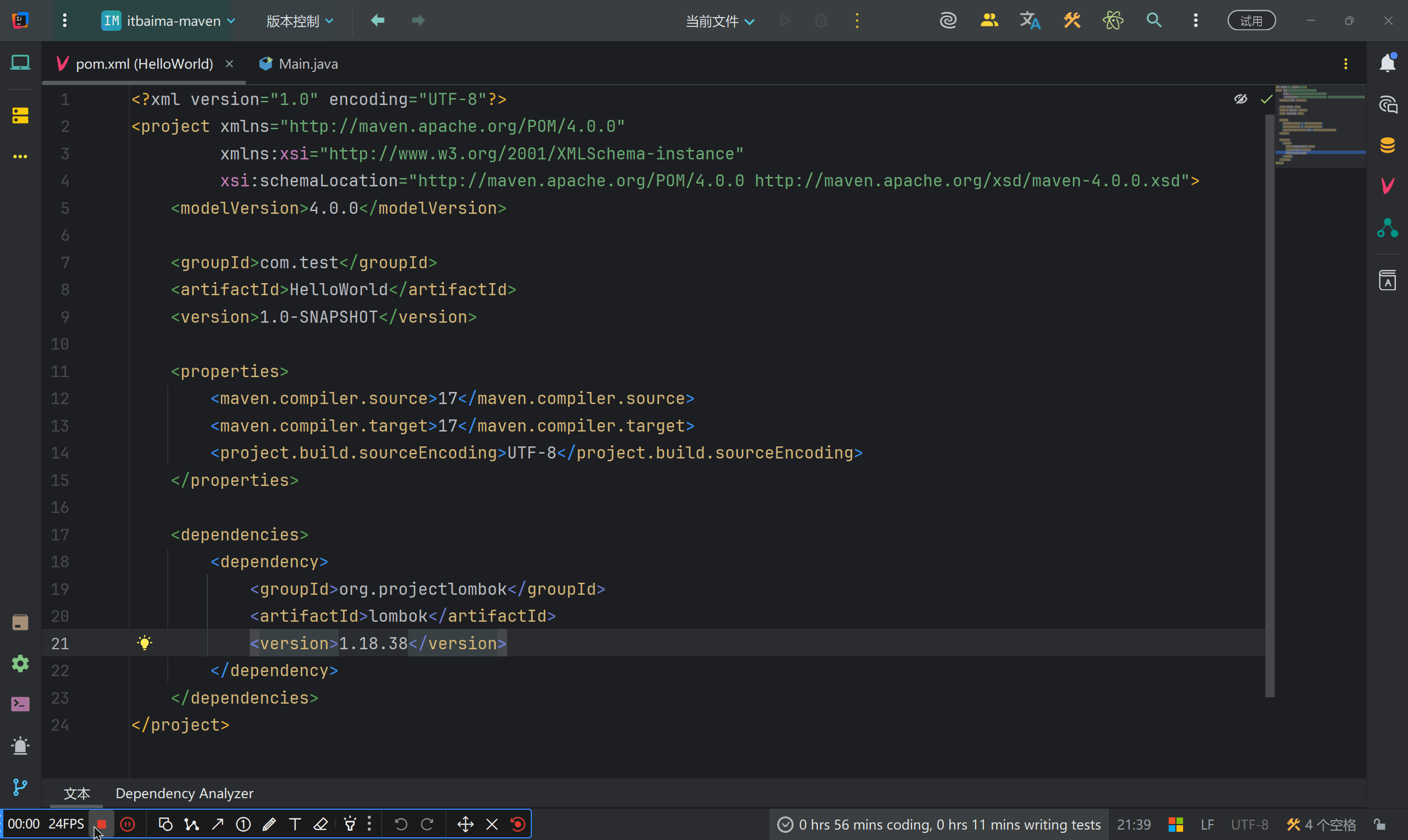The width and height of the screenshot is (1408, 840).
Task: Pause the screen recording
Action: 128,824
